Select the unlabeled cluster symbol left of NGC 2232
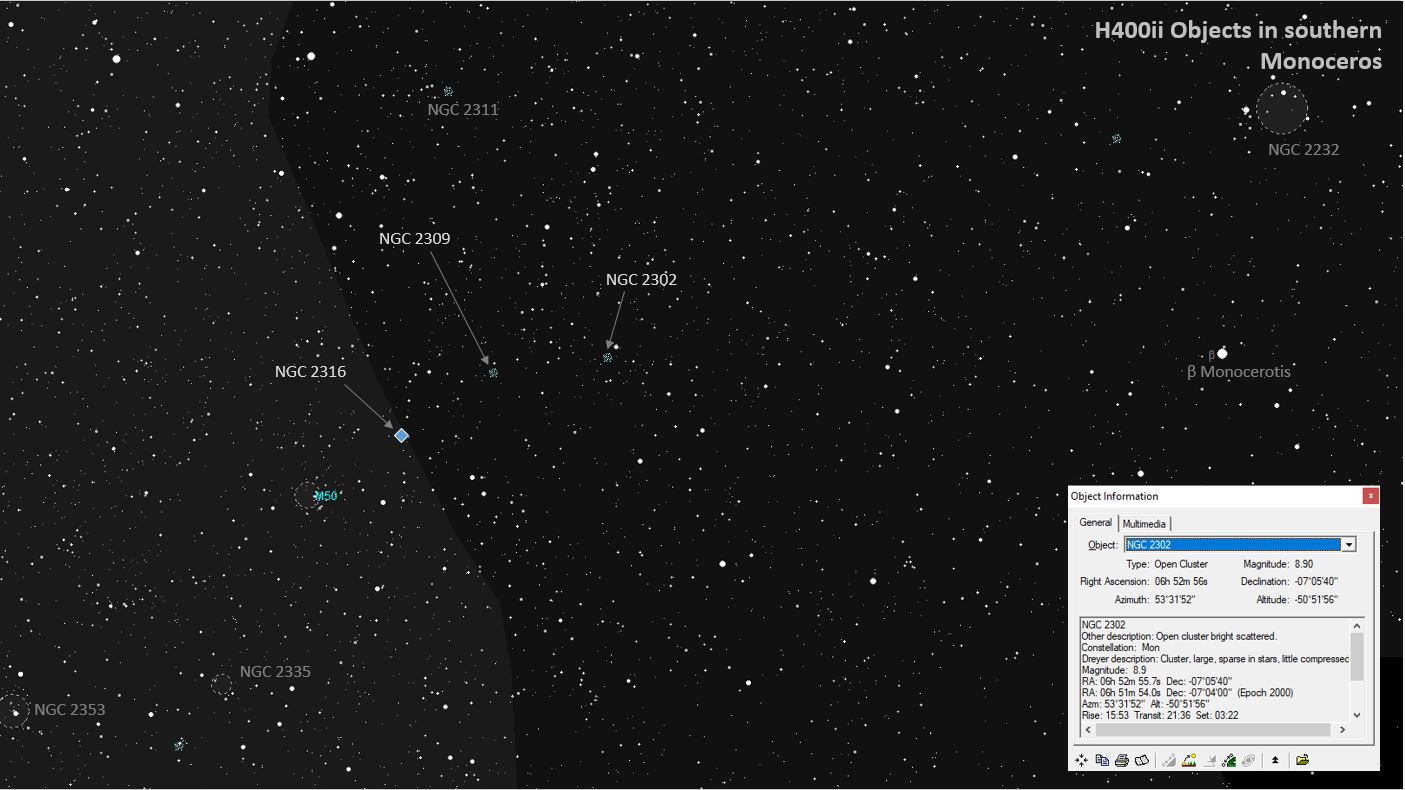1405x790 pixels. coord(1116,139)
